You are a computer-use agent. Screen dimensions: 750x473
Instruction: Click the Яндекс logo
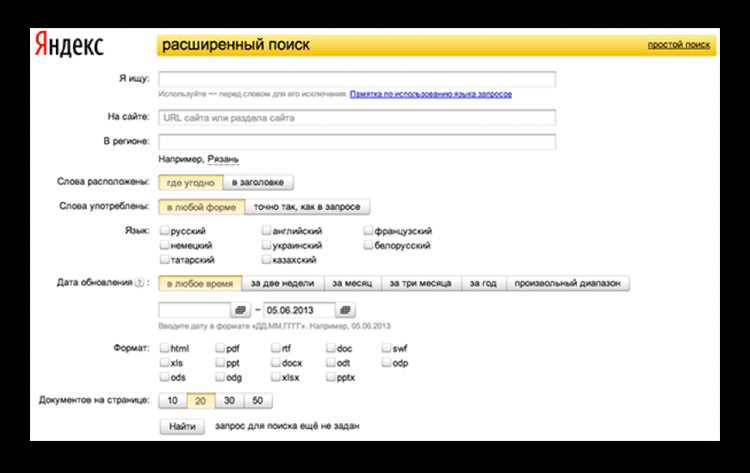click(x=69, y=45)
